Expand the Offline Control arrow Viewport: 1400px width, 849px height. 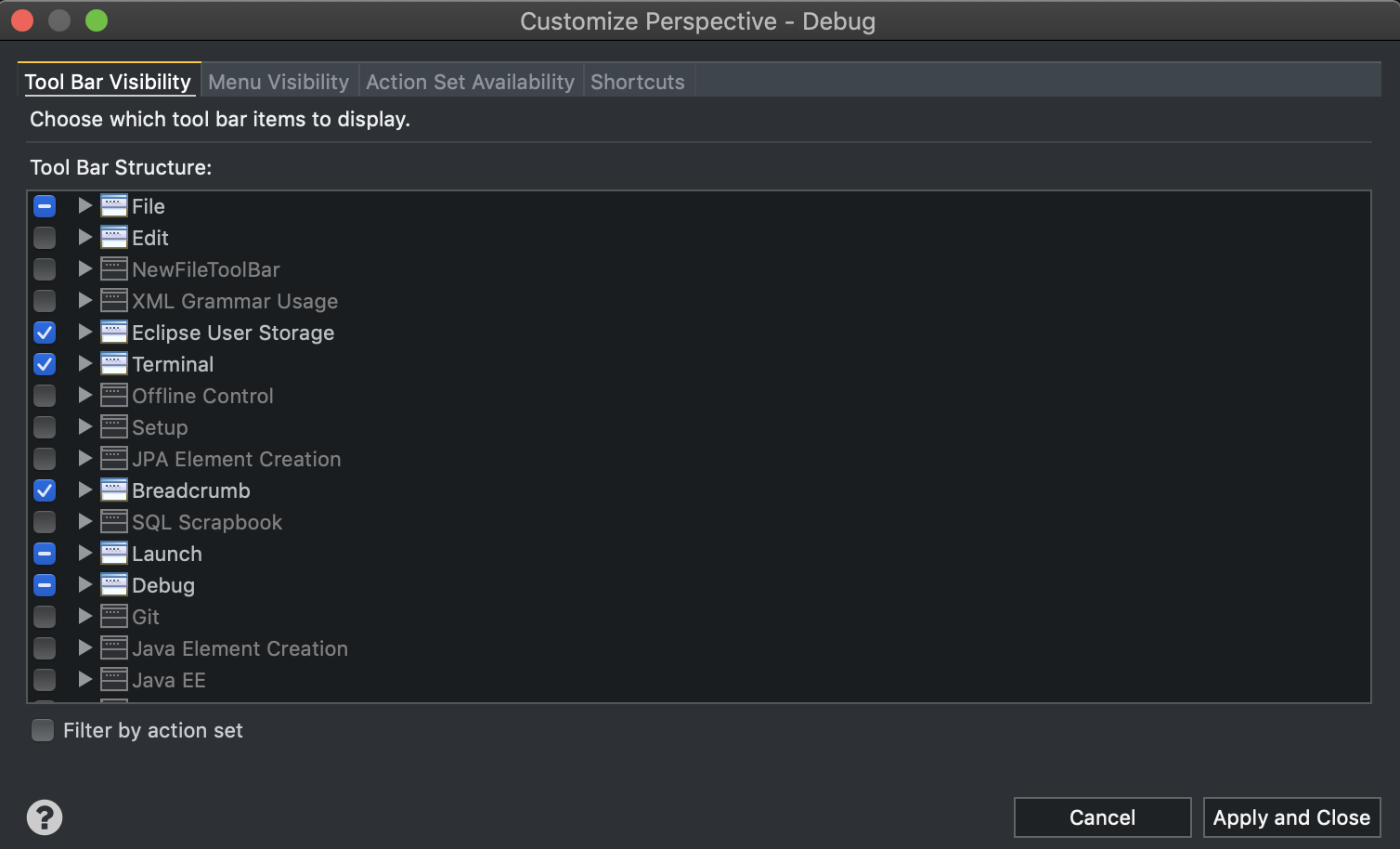[84, 396]
